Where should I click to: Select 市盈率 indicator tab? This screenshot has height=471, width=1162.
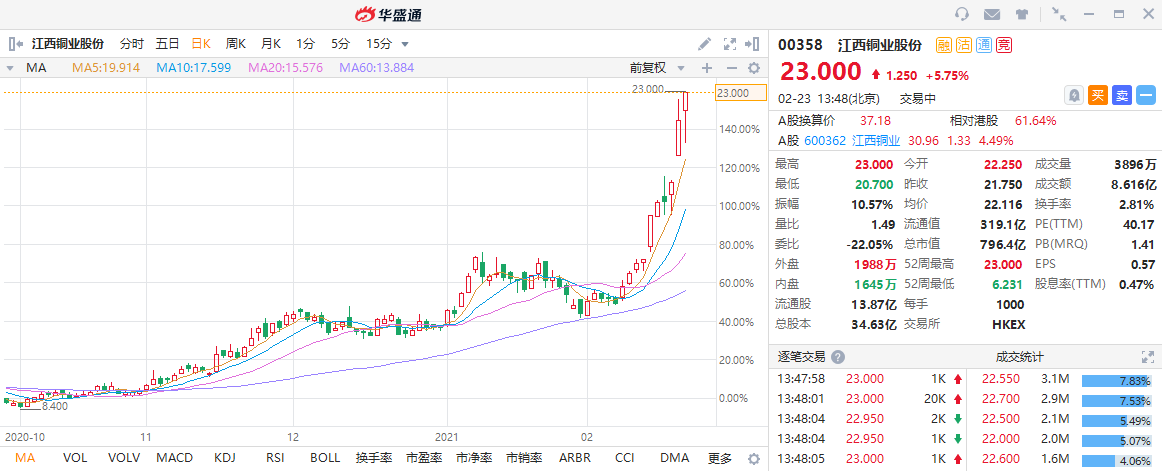pos(424,458)
